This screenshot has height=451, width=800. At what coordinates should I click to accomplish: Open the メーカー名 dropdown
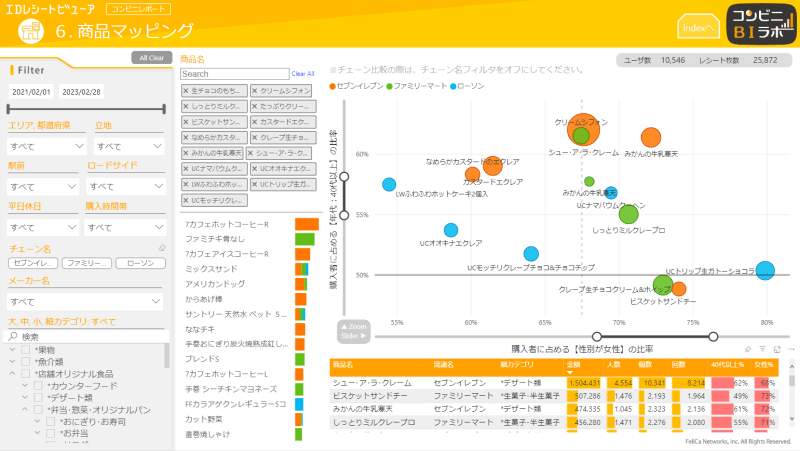(85, 302)
